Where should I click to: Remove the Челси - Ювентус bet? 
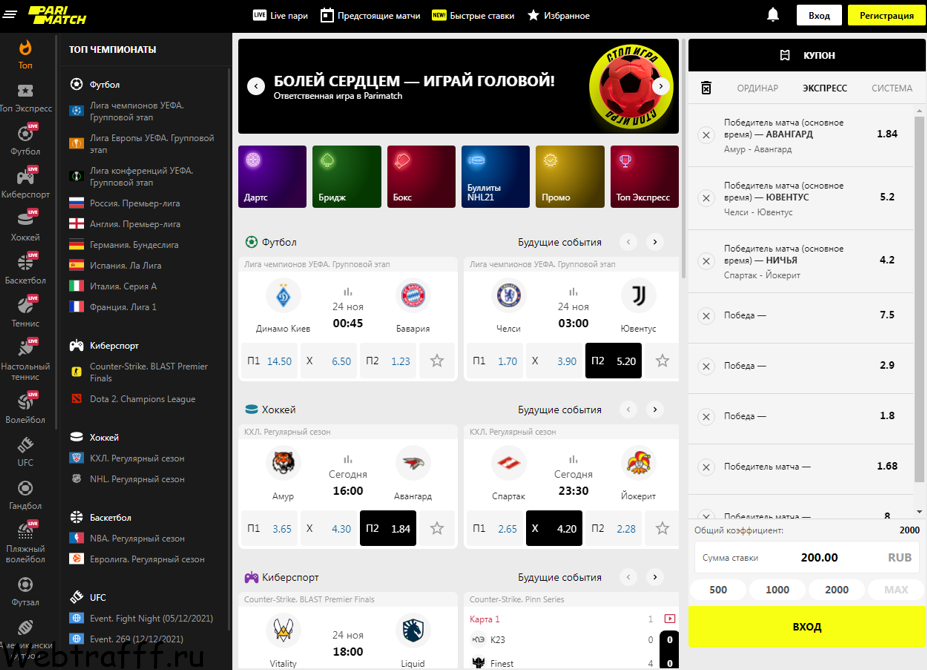point(706,198)
